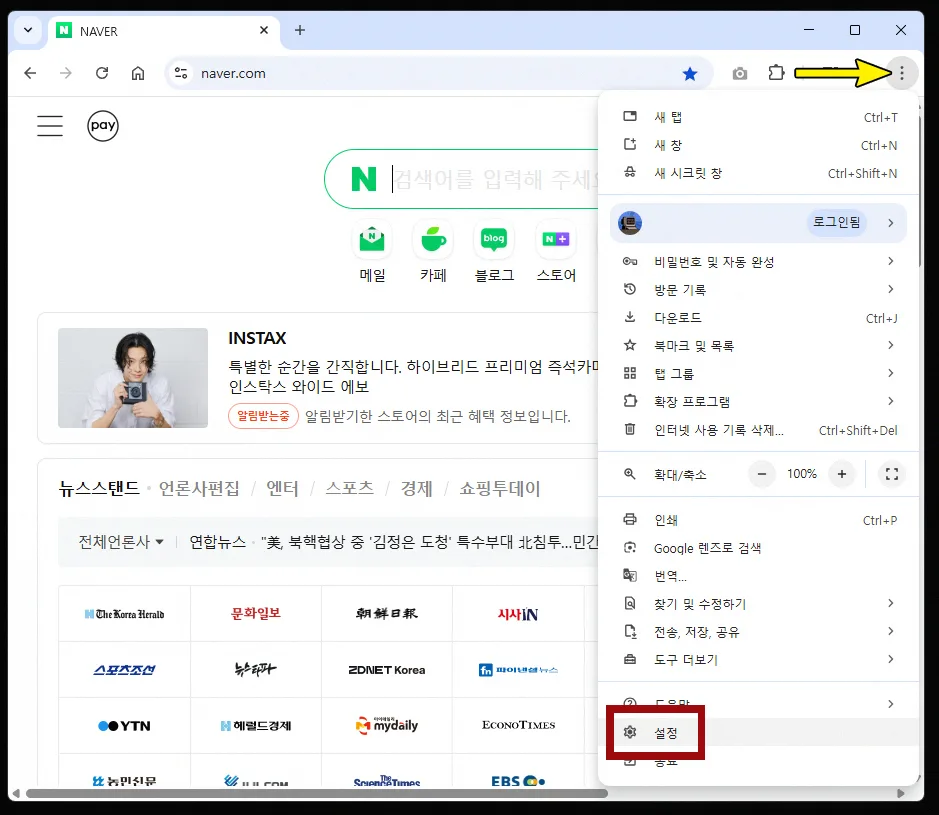The image size is (939, 815).
Task: Select the 경제 tab
Action: (x=416, y=488)
